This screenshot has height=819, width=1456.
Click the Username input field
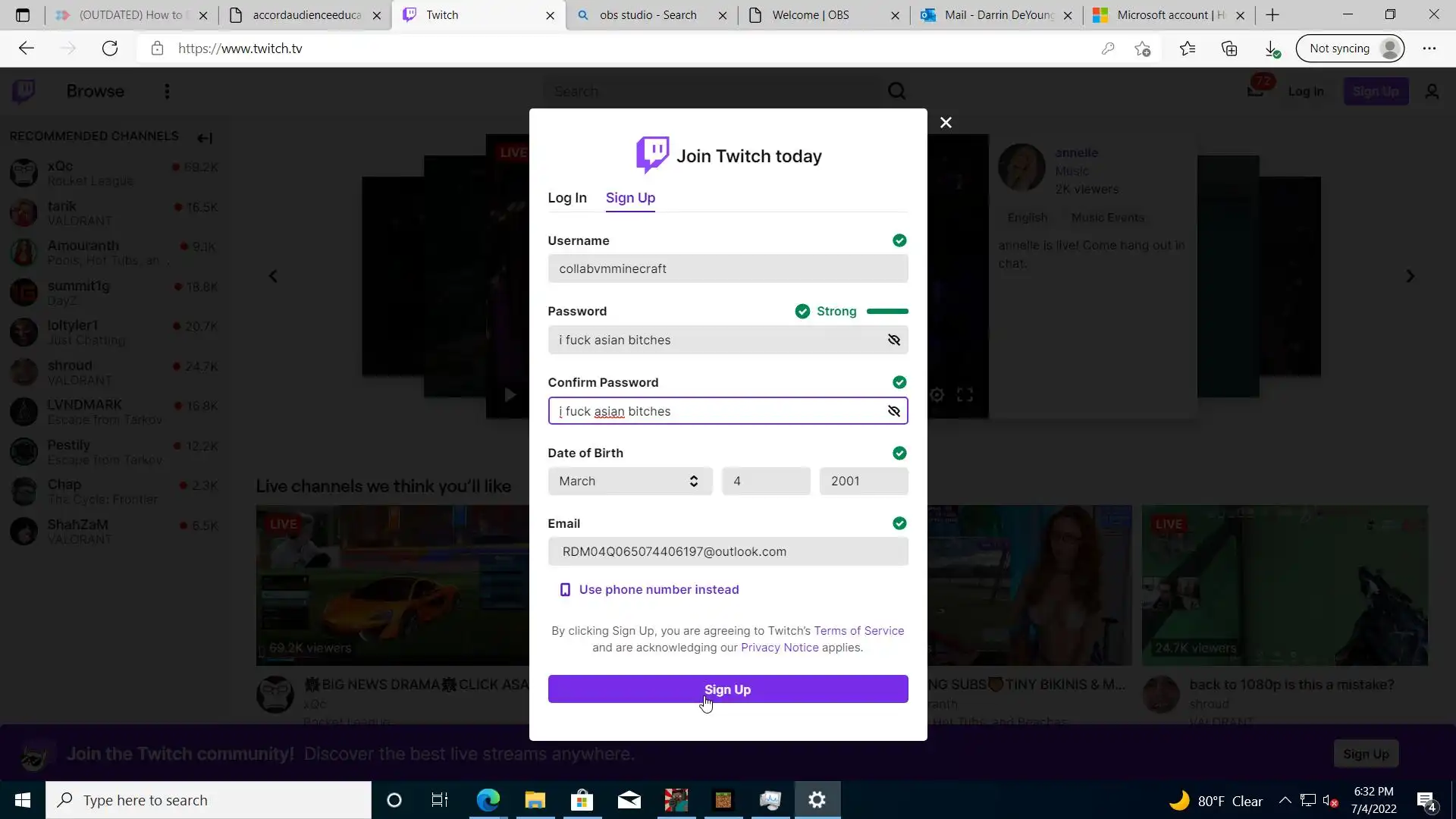726,268
